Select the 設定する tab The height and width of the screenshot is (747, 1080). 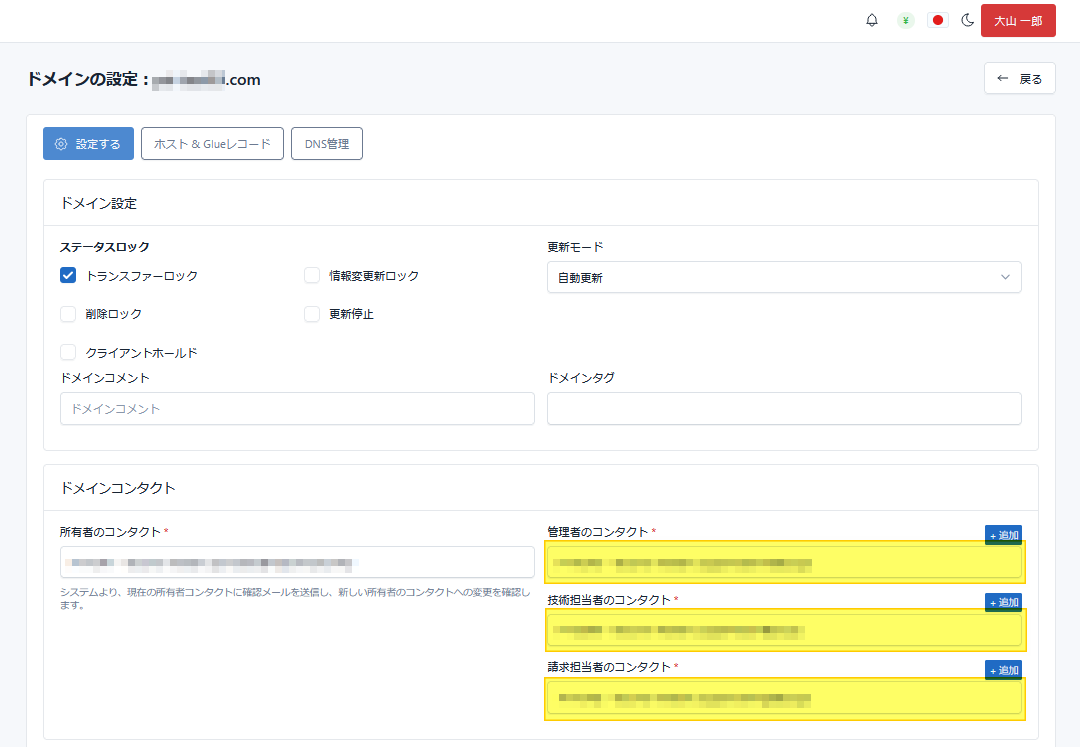[88, 144]
